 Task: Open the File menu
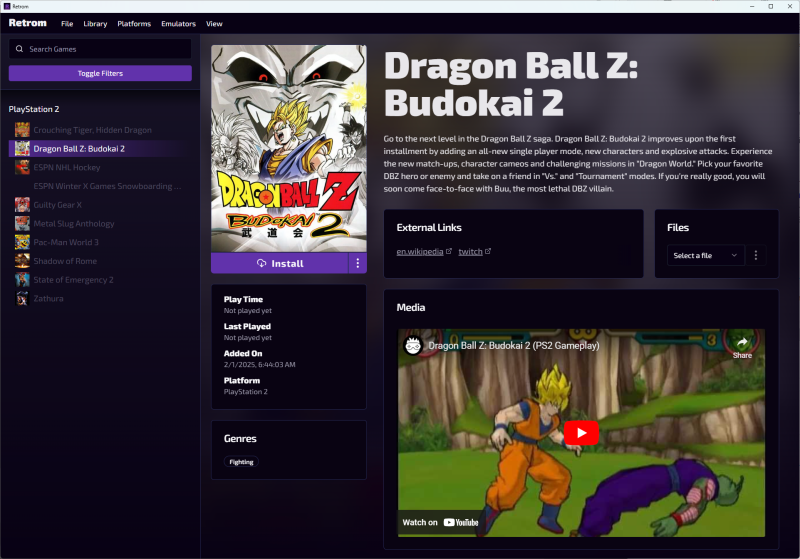click(x=67, y=23)
